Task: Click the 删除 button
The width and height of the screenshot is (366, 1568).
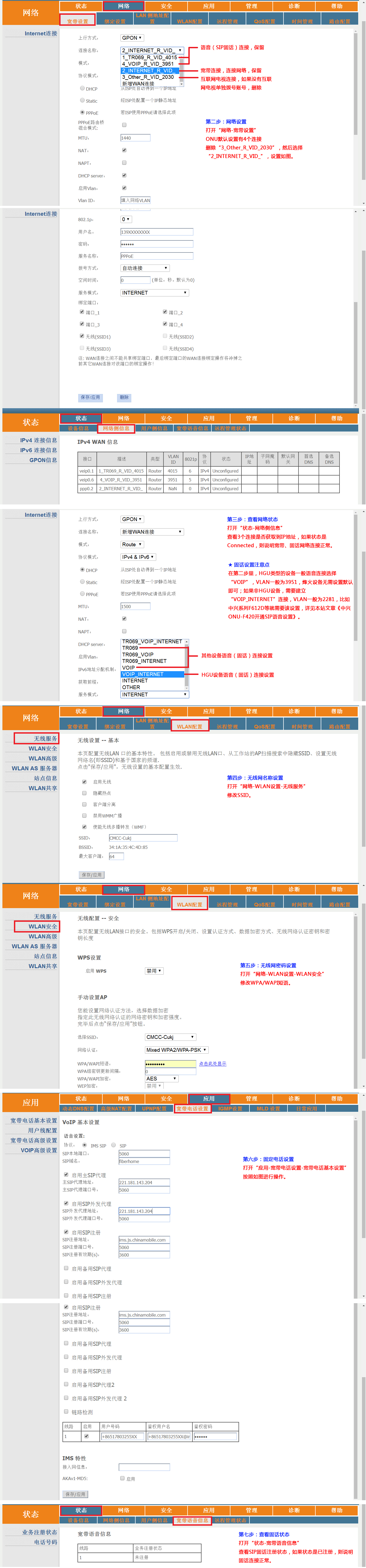Action: point(124,397)
